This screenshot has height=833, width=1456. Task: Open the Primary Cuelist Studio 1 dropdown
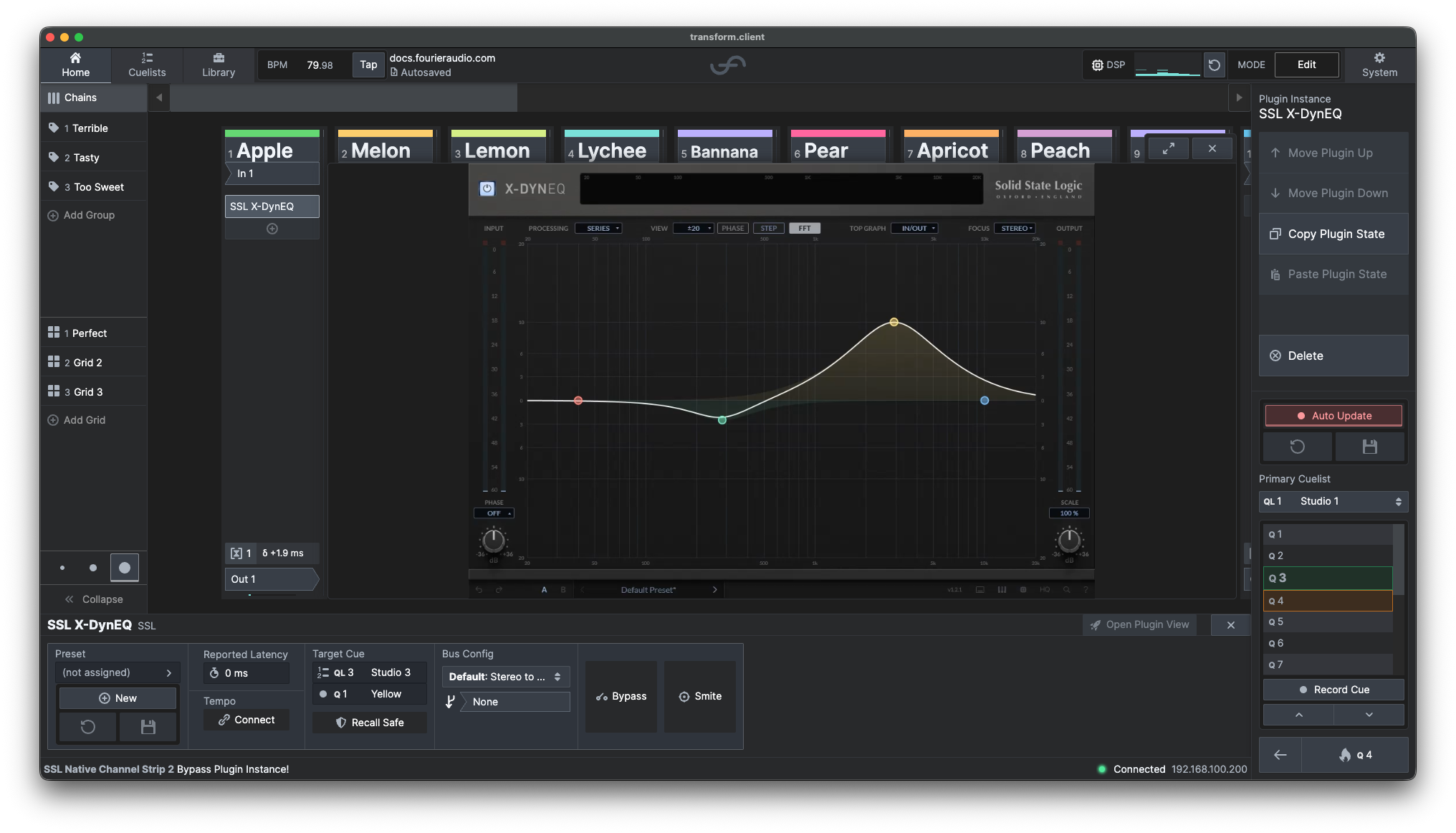tap(1333, 501)
